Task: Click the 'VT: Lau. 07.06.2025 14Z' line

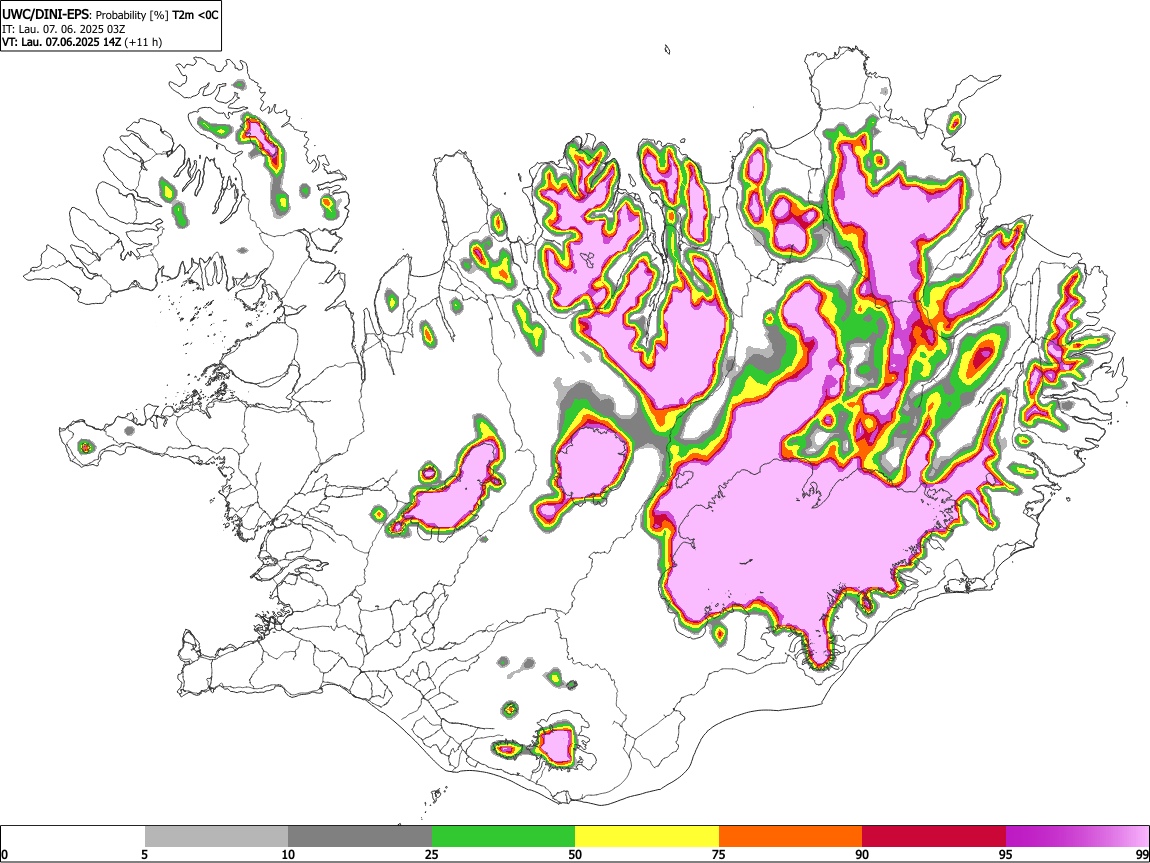Action: click(62, 42)
